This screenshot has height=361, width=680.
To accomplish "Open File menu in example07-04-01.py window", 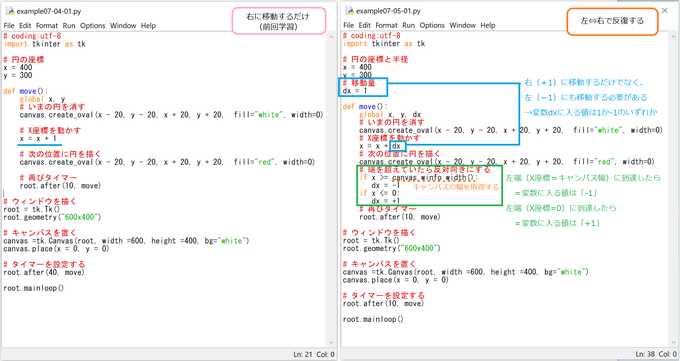I will (9, 26).
